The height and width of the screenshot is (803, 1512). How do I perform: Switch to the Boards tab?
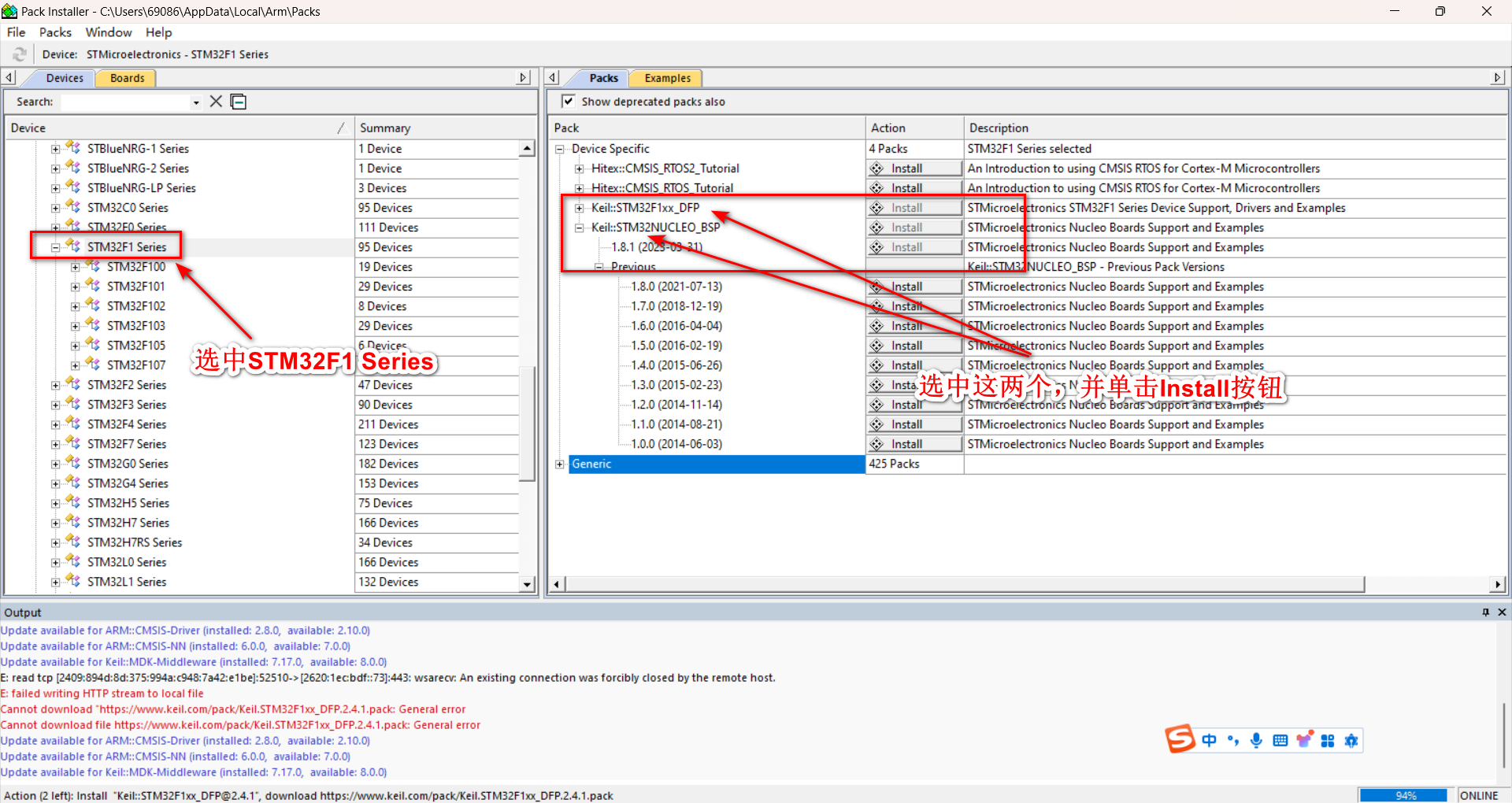pyautogui.click(x=127, y=78)
